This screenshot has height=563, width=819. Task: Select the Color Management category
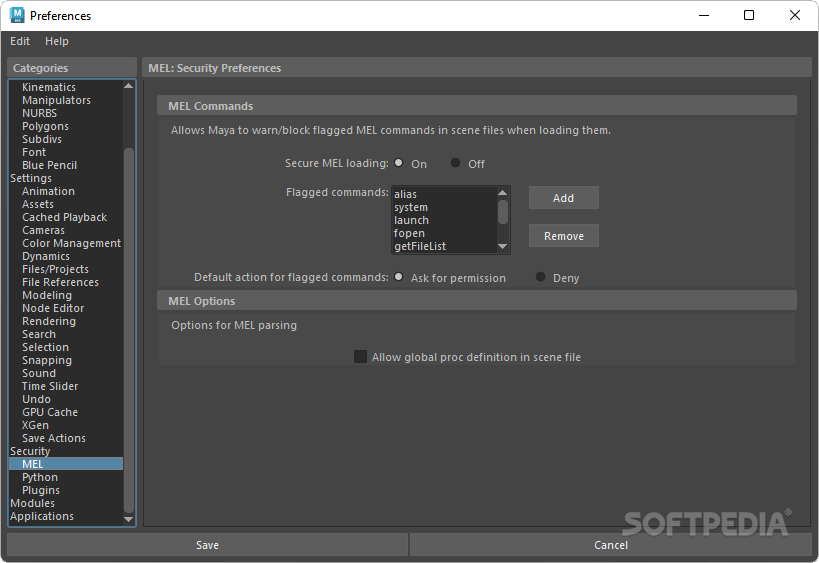pyautogui.click(x=66, y=243)
